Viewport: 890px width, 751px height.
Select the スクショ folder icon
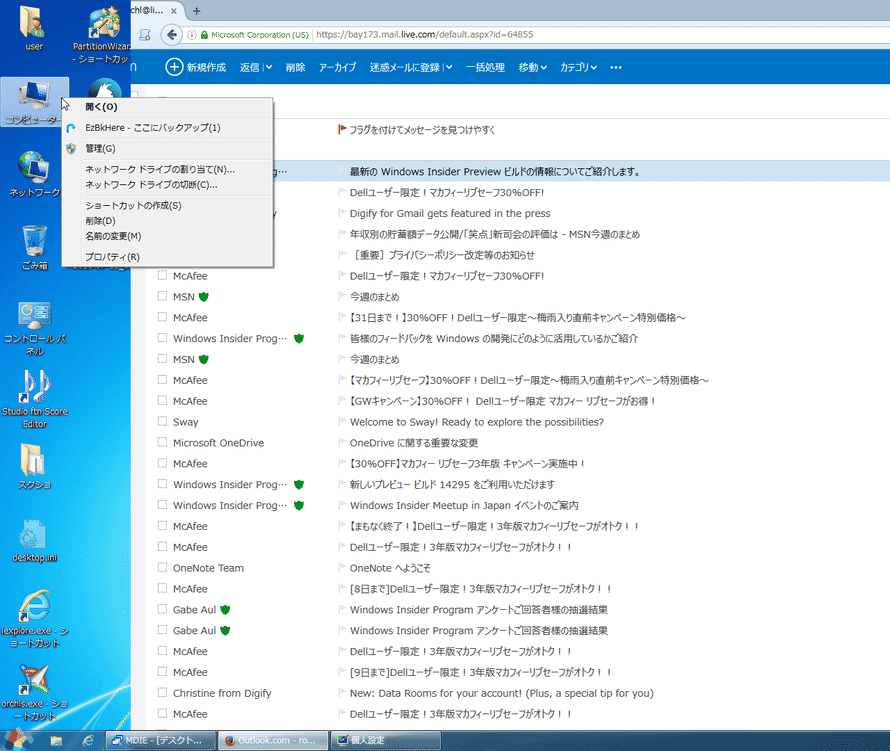(35, 467)
